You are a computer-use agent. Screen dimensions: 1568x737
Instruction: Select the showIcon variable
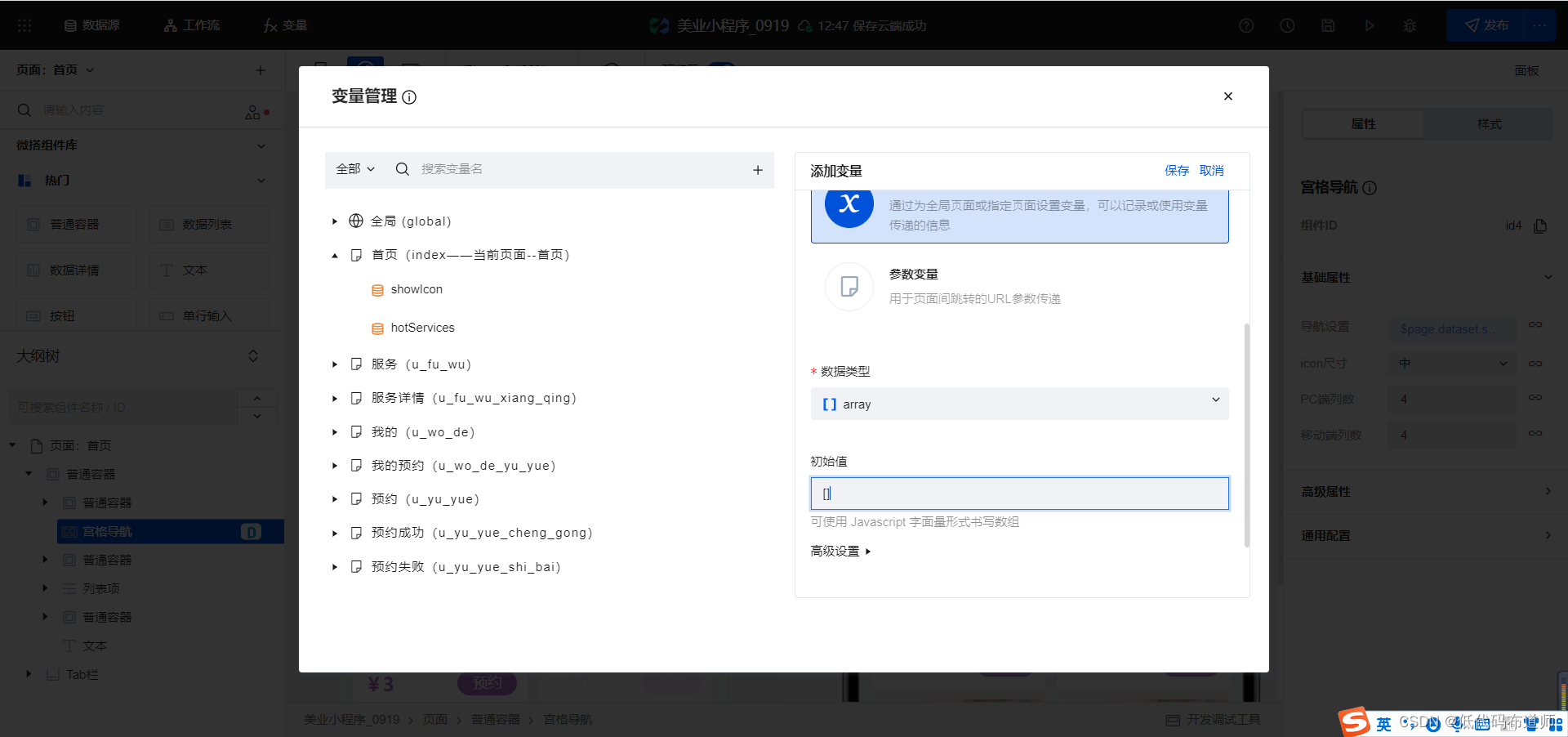[416, 289]
